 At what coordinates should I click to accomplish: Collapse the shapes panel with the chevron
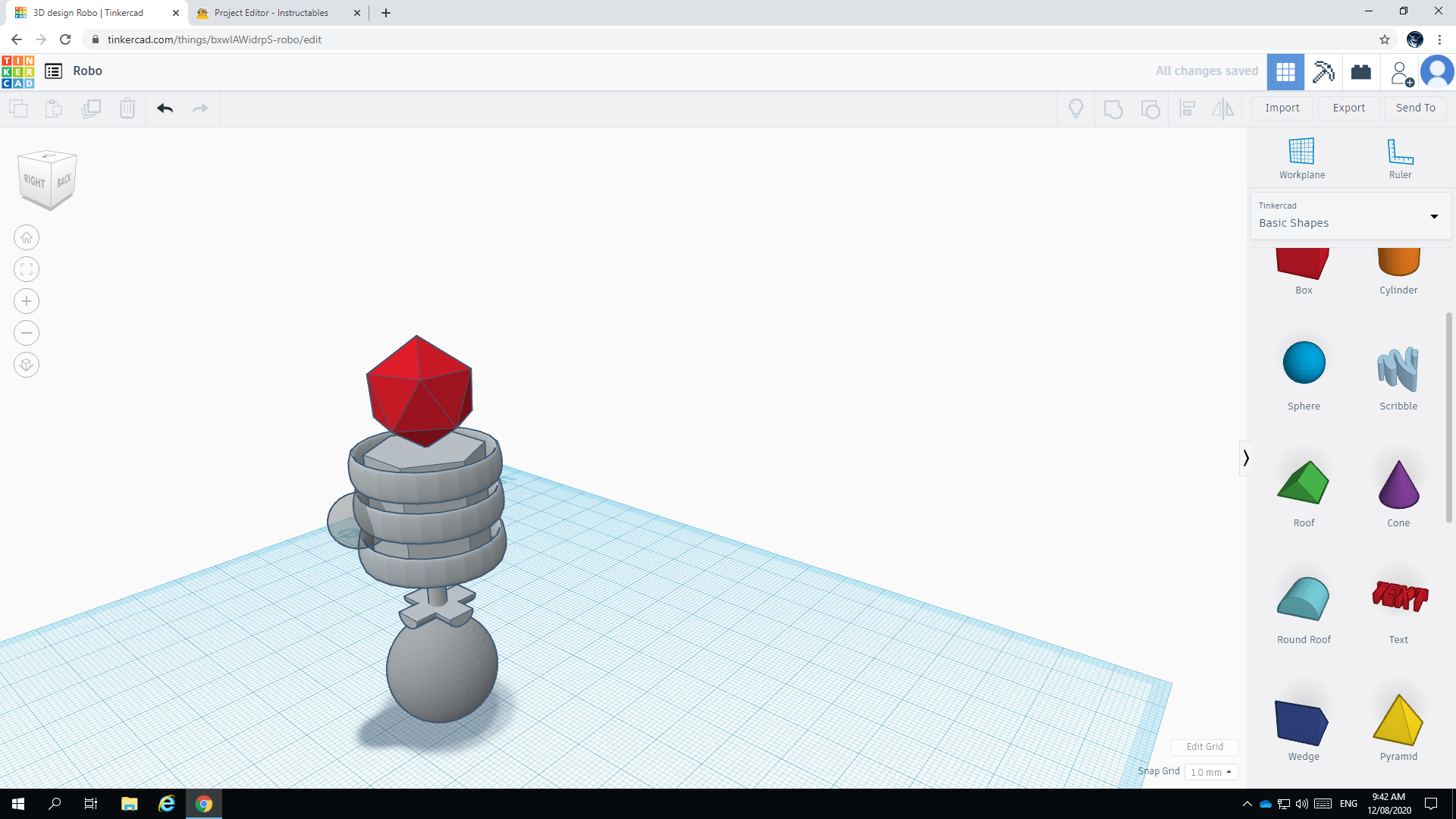[x=1245, y=458]
